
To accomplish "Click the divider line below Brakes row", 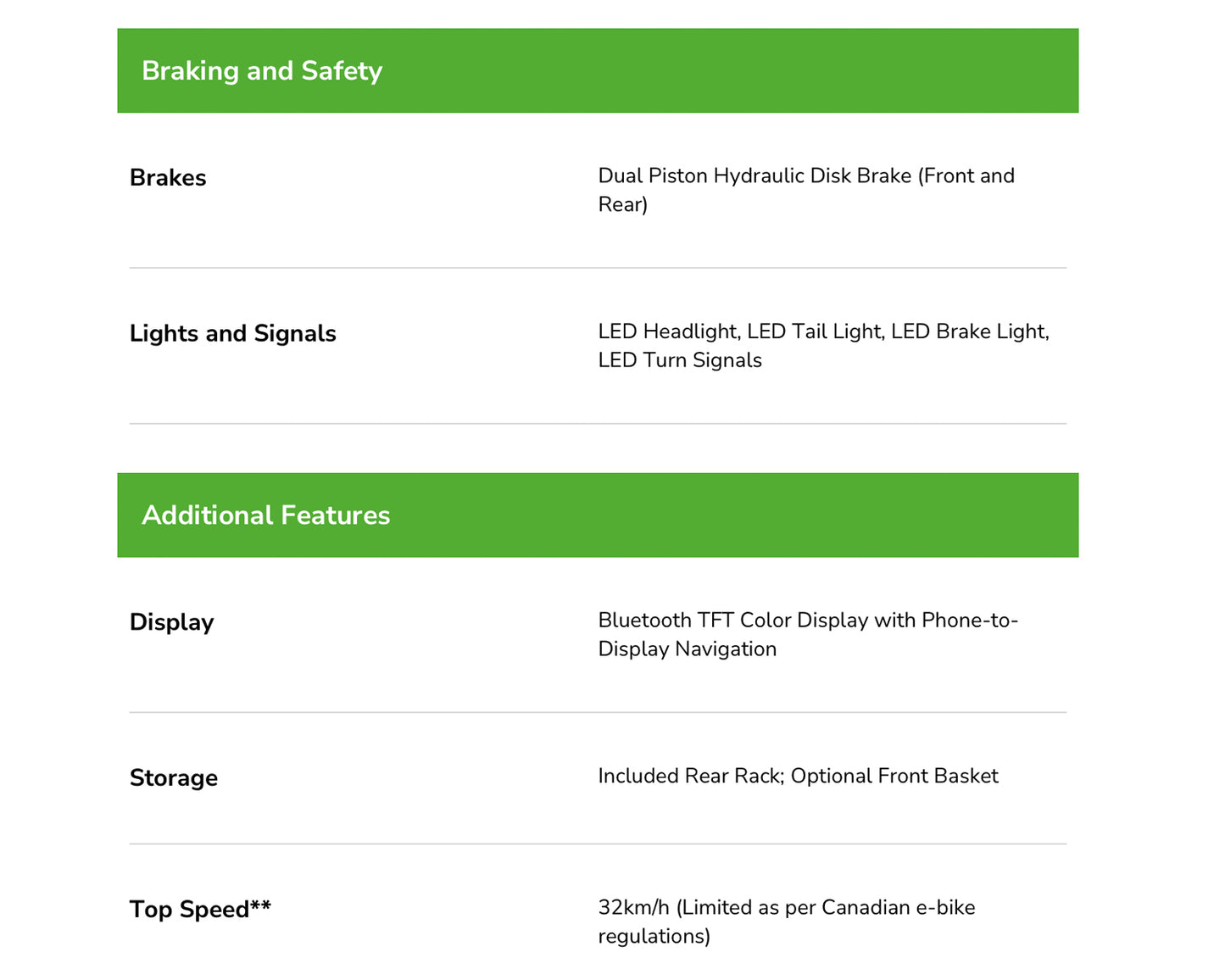I will point(598,268).
